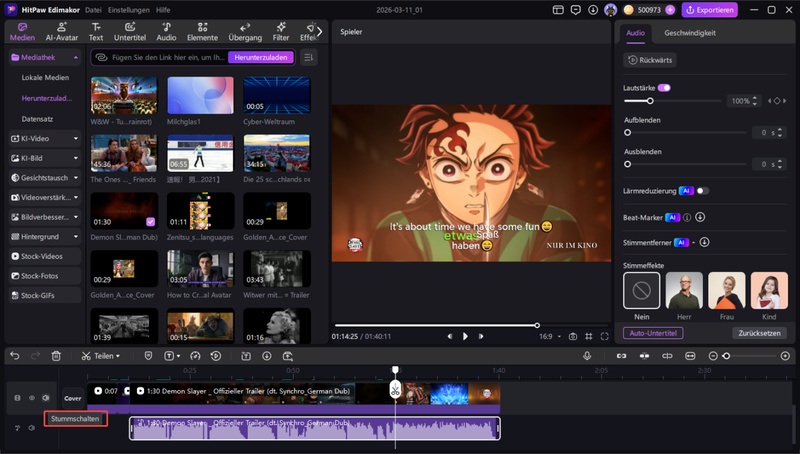Open the AI-Avatar tab
The width and height of the screenshot is (800, 454).
coord(62,32)
